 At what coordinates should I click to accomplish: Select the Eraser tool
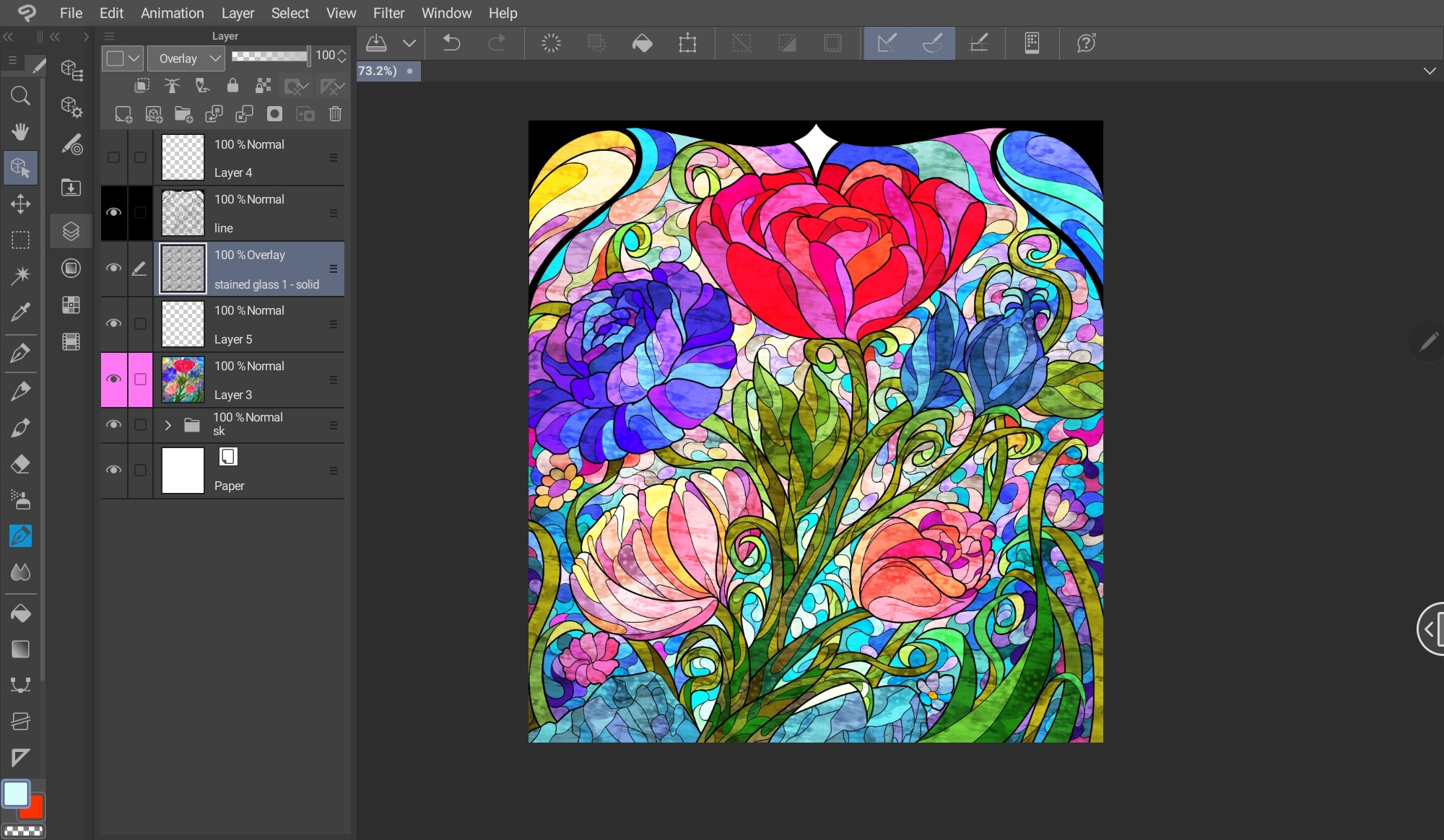[20, 463]
